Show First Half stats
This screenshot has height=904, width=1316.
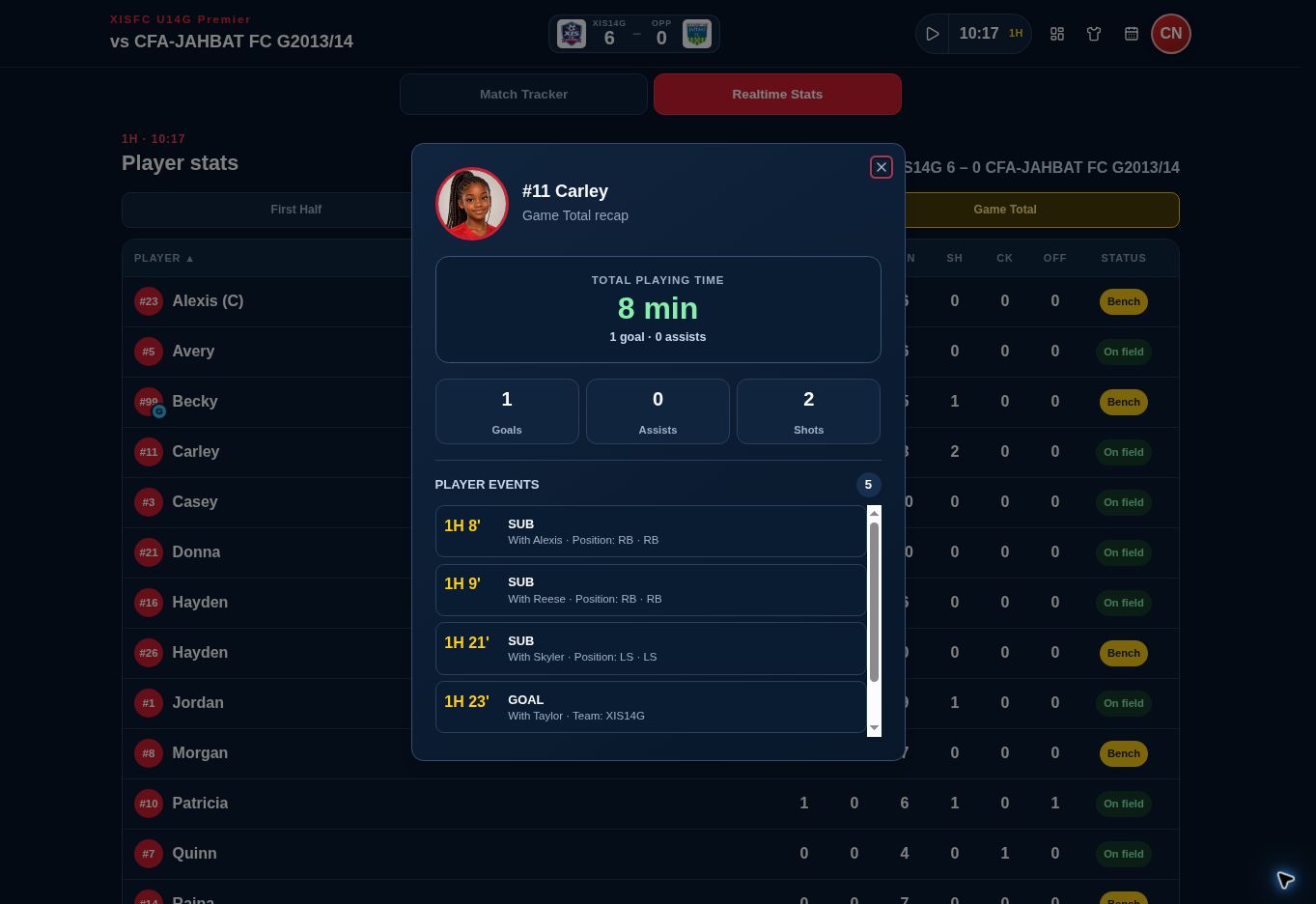point(295,210)
